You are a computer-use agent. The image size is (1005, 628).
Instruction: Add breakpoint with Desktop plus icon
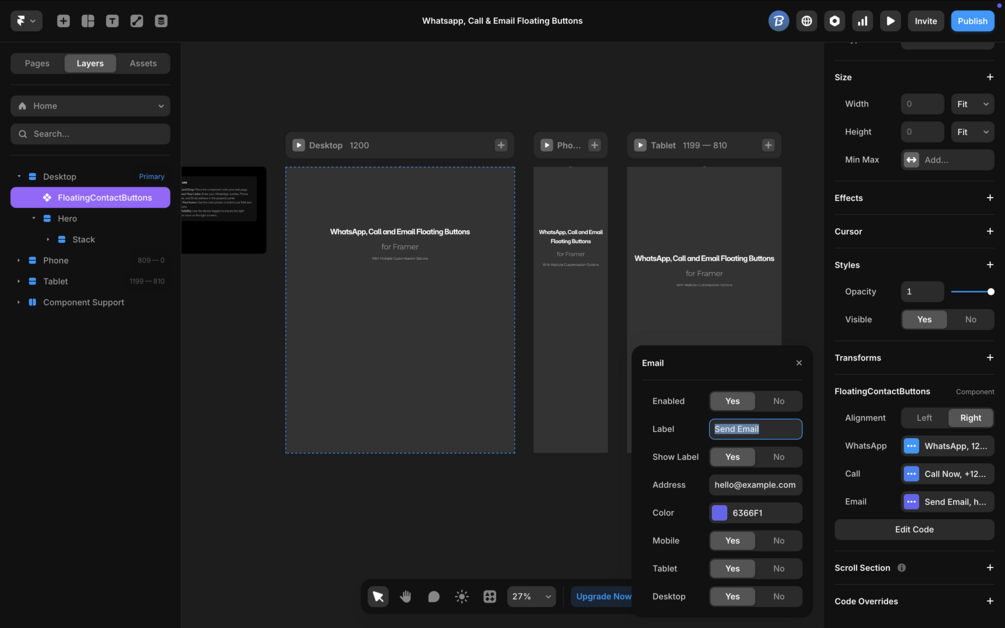(501, 145)
